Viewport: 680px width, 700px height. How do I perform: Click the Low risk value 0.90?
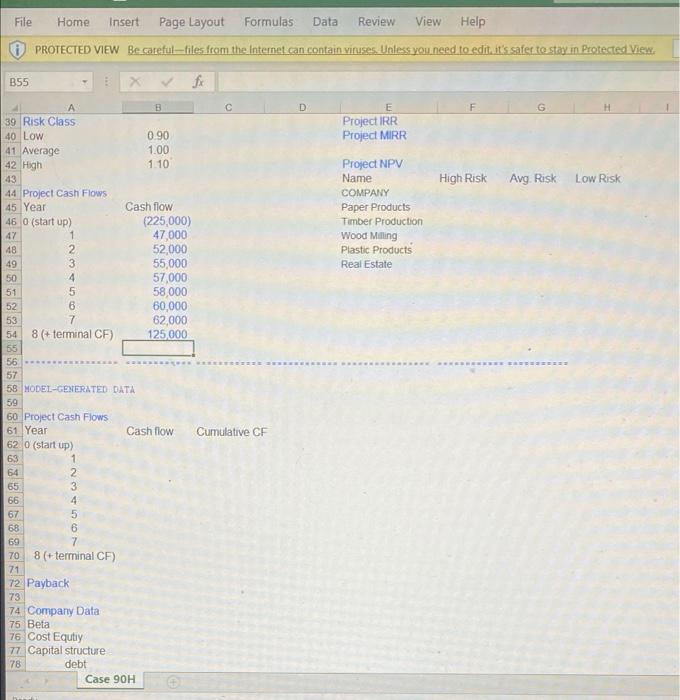158,136
